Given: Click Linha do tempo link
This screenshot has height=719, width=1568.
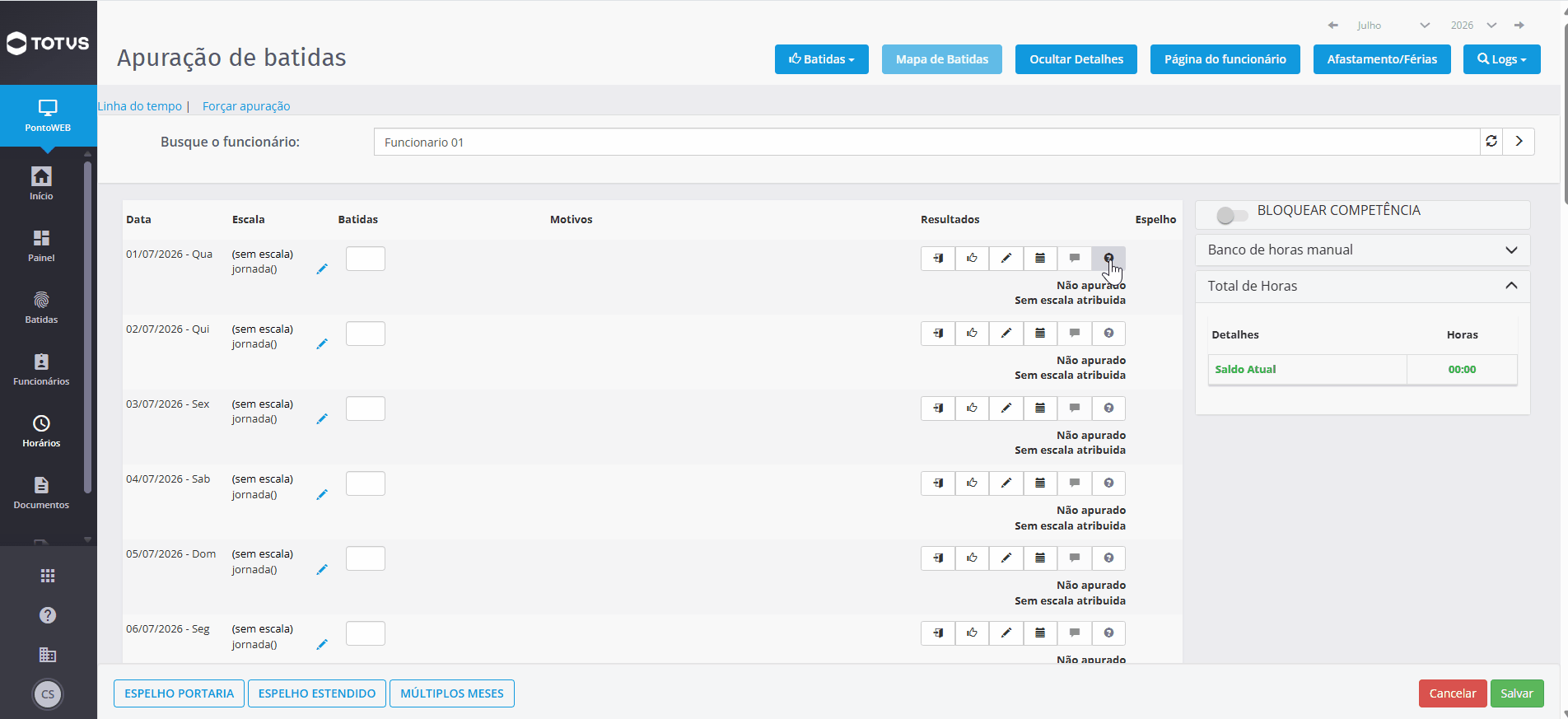Looking at the screenshot, I should point(140,106).
